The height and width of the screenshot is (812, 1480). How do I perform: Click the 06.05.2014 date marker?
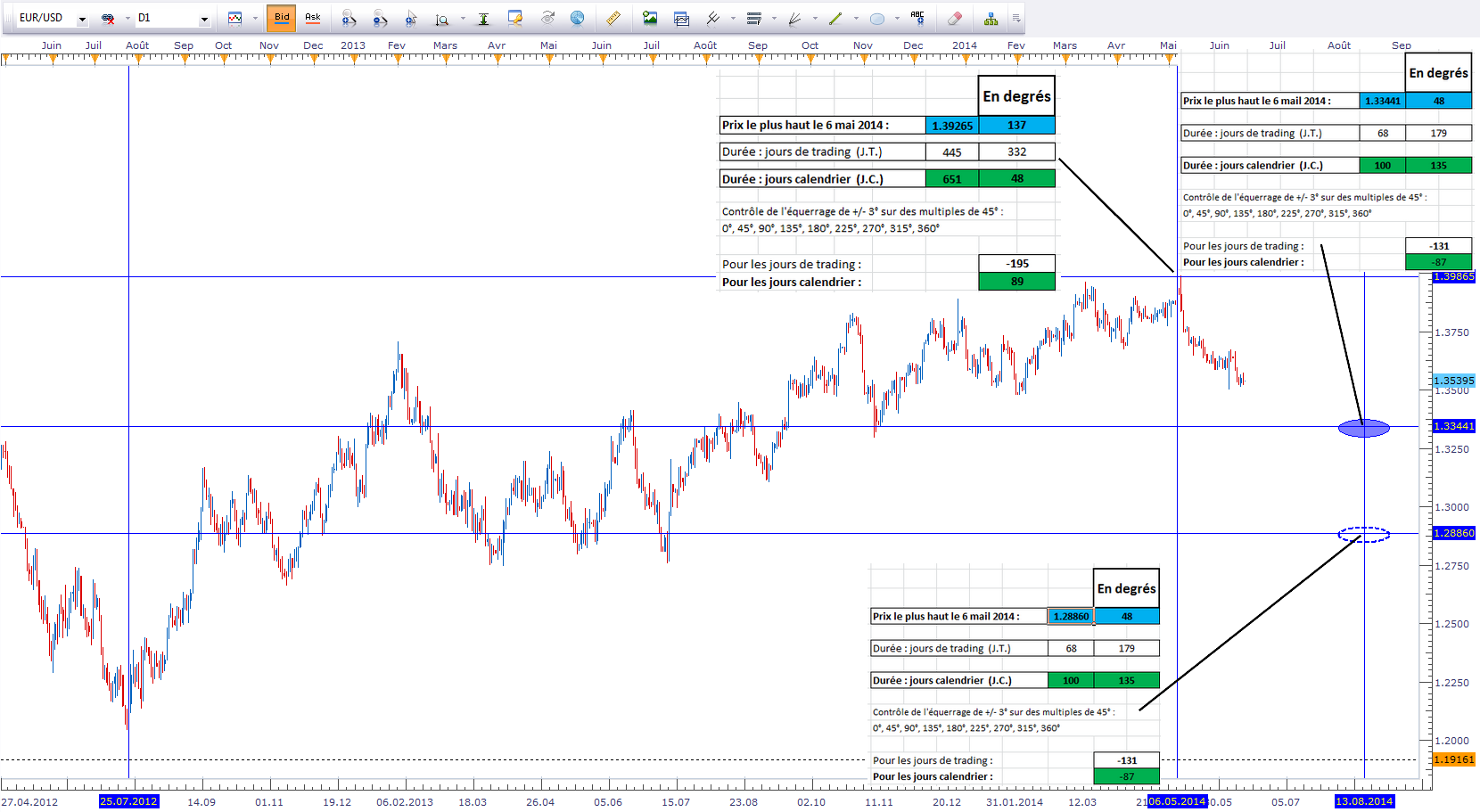pyautogui.click(x=1177, y=801)
